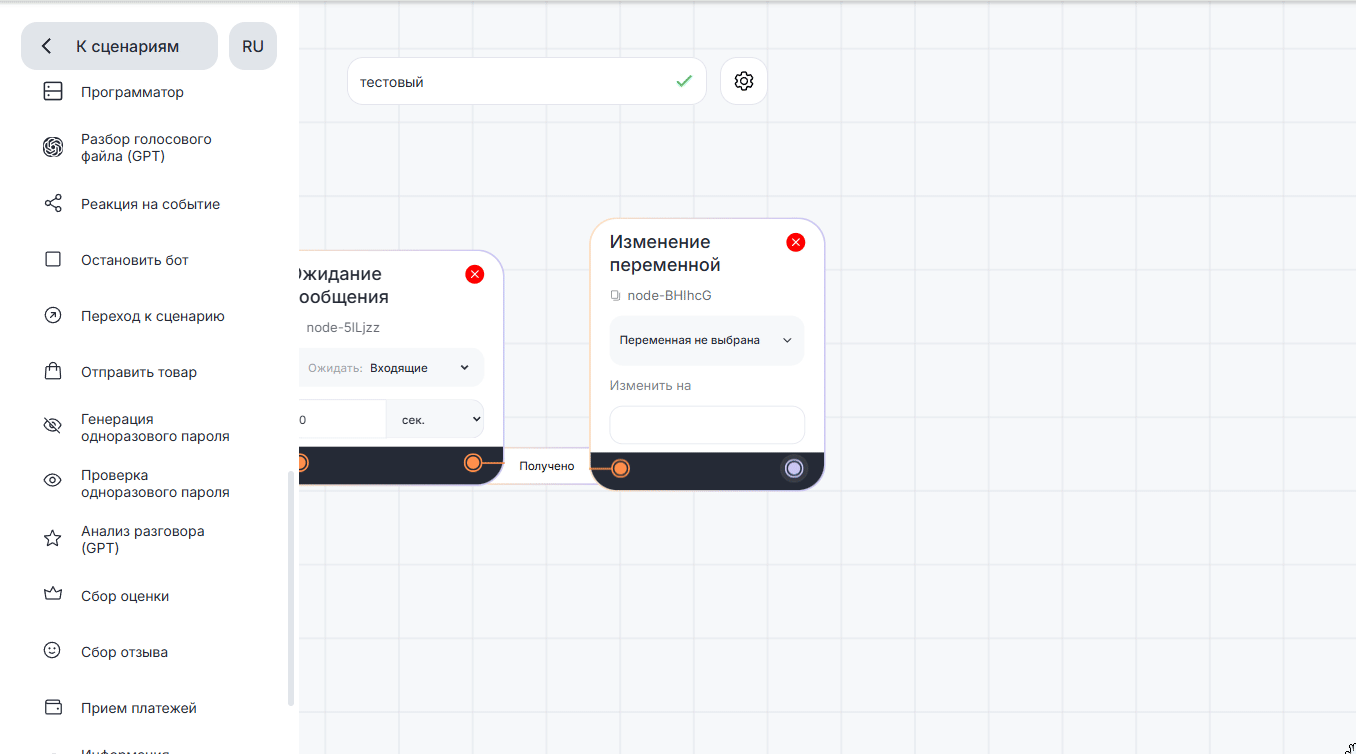Screen dimensions: 1356x754
Task: Select Переход к сценарию menu item
Action: pyautogui.click(x=152, y=316)
